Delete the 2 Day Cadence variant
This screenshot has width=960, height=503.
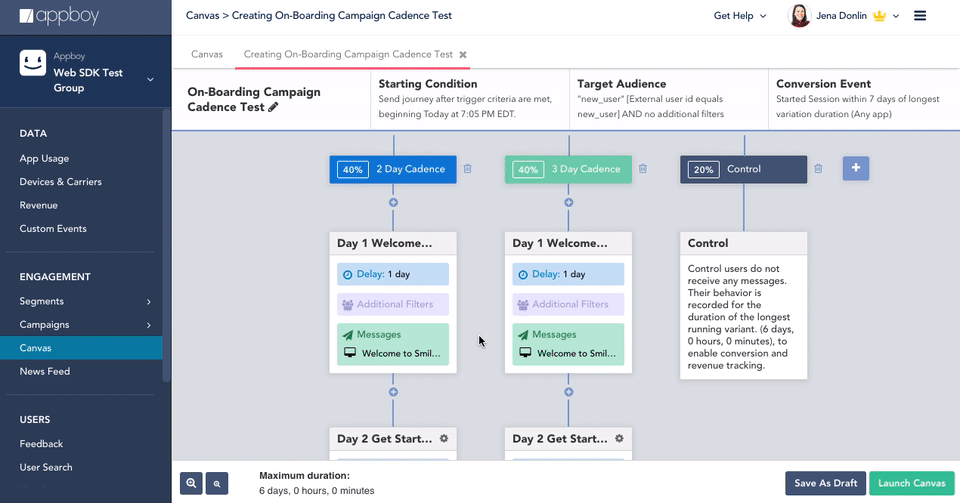pos(467,169)
